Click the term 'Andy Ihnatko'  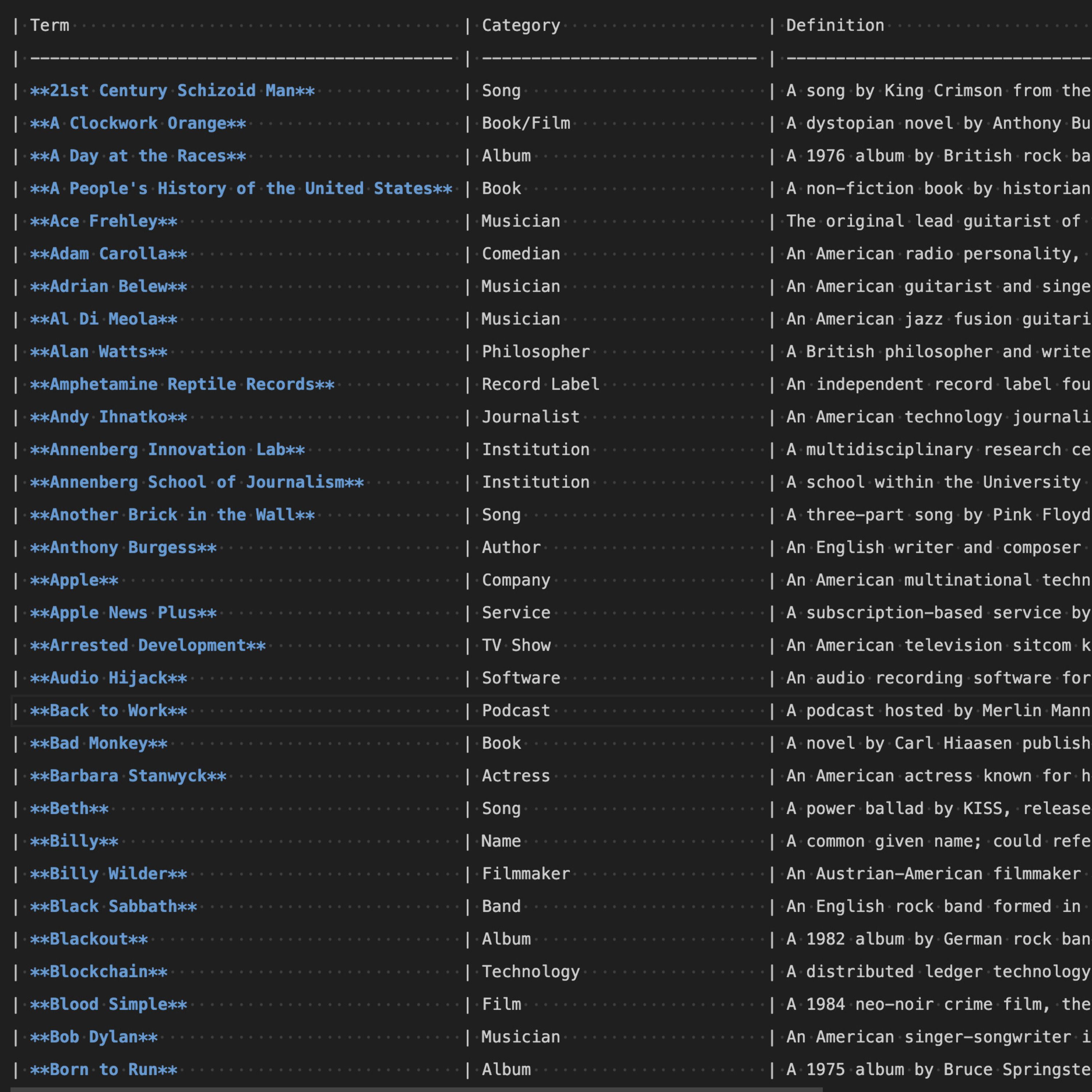(x=108, y=417)
